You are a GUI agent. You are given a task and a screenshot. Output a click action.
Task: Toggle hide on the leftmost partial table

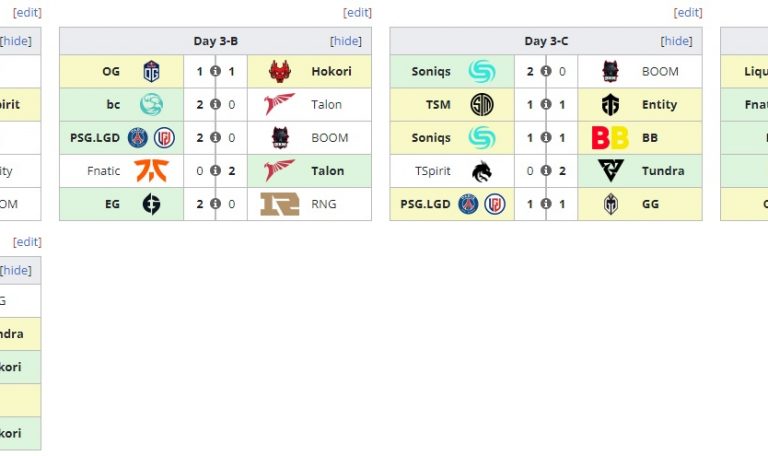pos(16,41)
